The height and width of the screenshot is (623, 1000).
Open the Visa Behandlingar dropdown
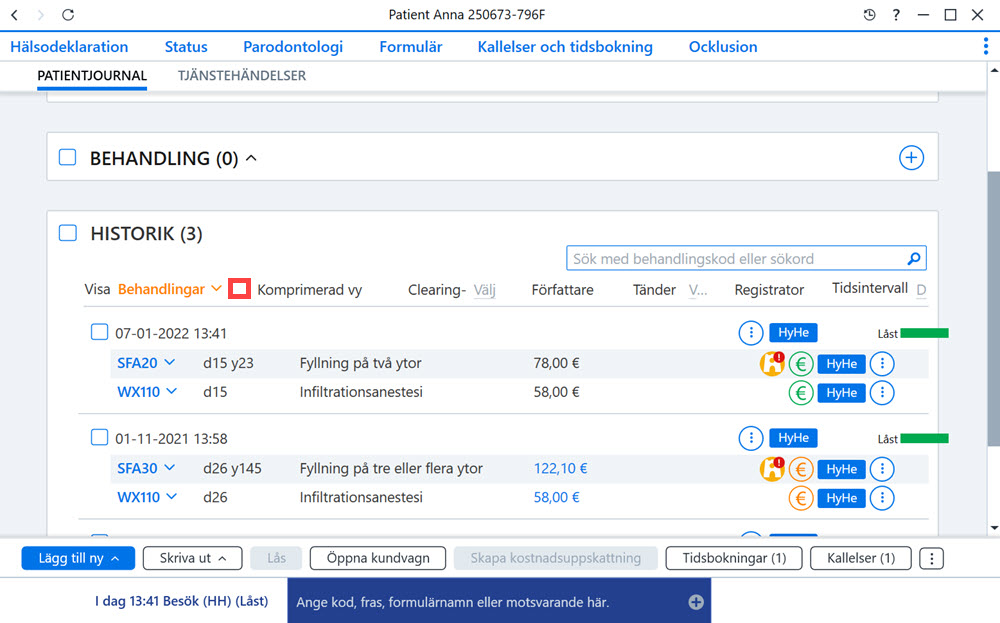coord(170,289)
